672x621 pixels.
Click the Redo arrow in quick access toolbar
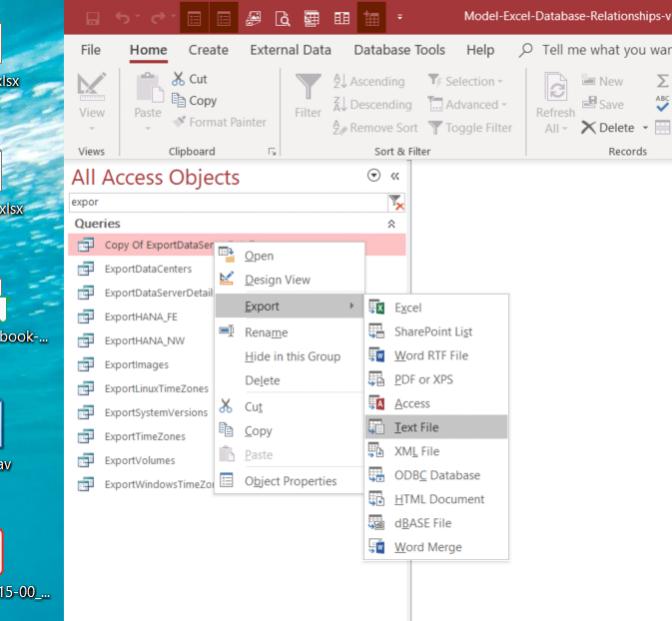(158, 18)
